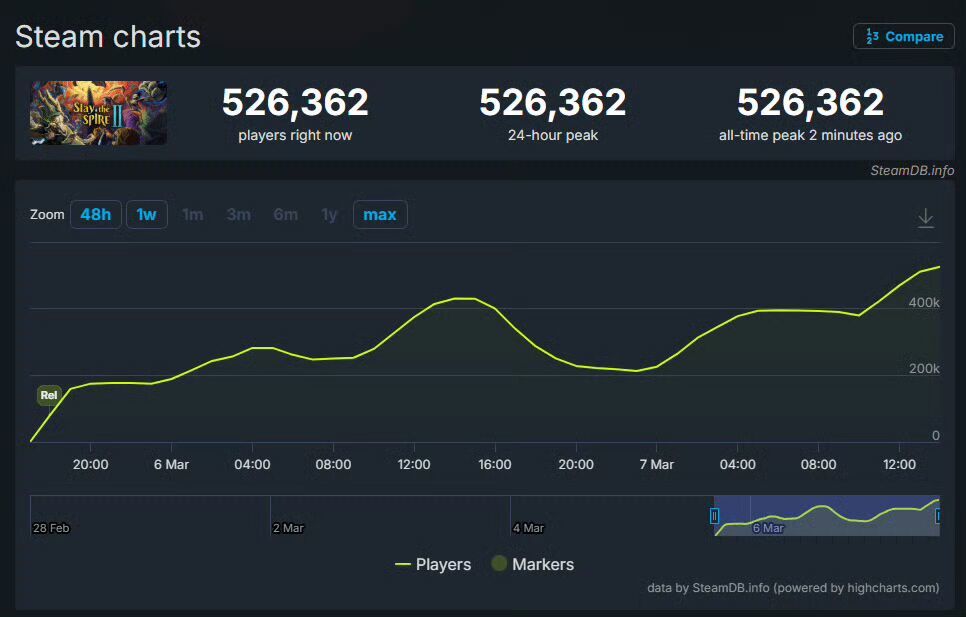Grab the right navigator range handle
This screenshot has height=617, width=966.
(938, 515)
